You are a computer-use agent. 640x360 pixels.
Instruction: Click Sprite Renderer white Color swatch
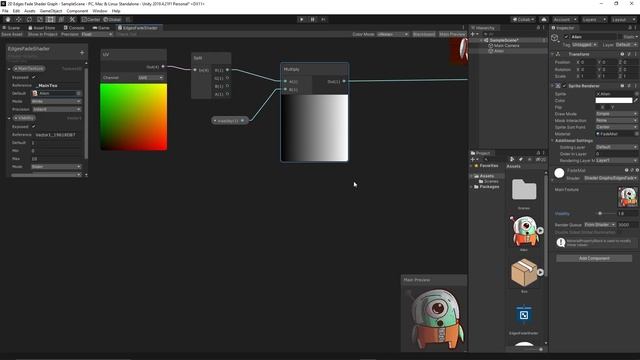click(x=613, y=100)
